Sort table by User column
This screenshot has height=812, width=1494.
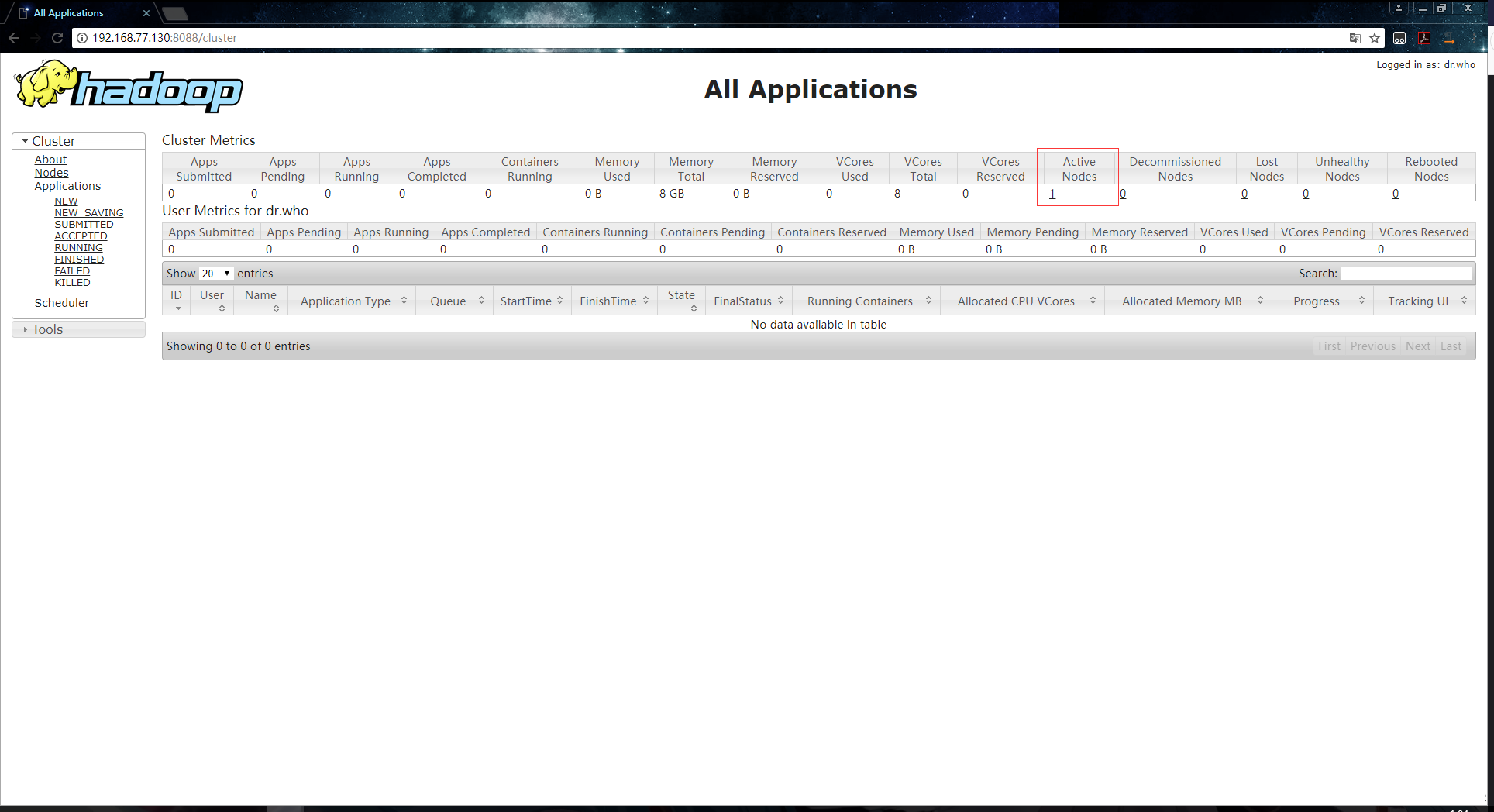pyautogui.click(x=212, y=301)
